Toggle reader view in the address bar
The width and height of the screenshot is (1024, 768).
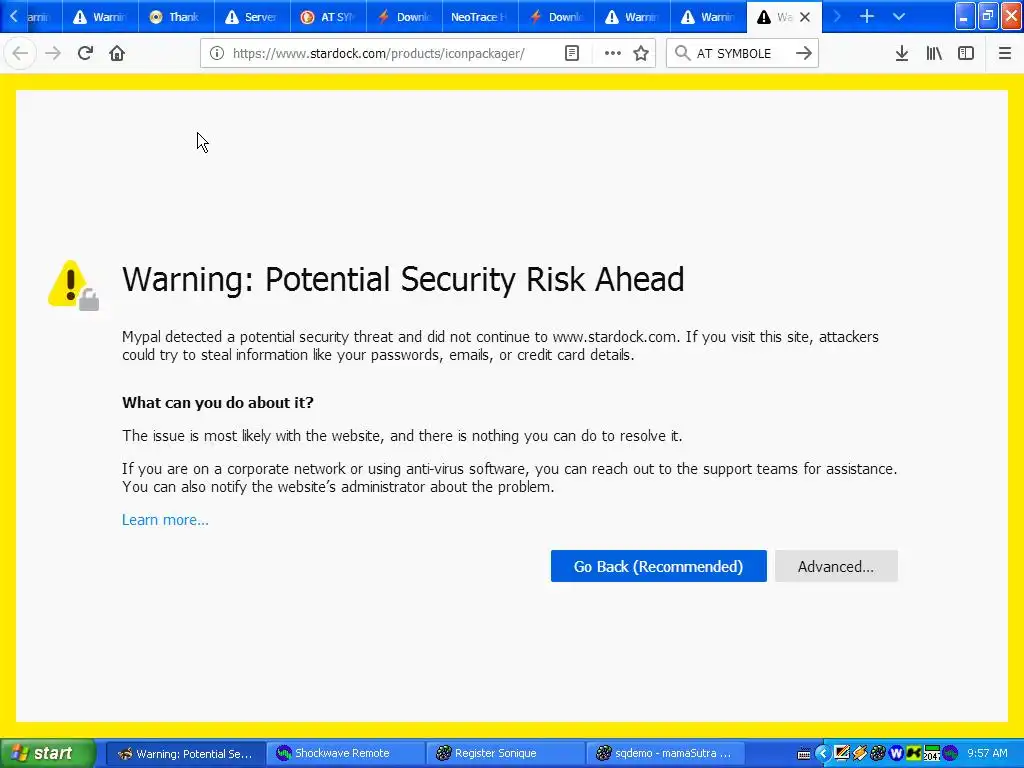pyautogui.click(x=571, y=54)
